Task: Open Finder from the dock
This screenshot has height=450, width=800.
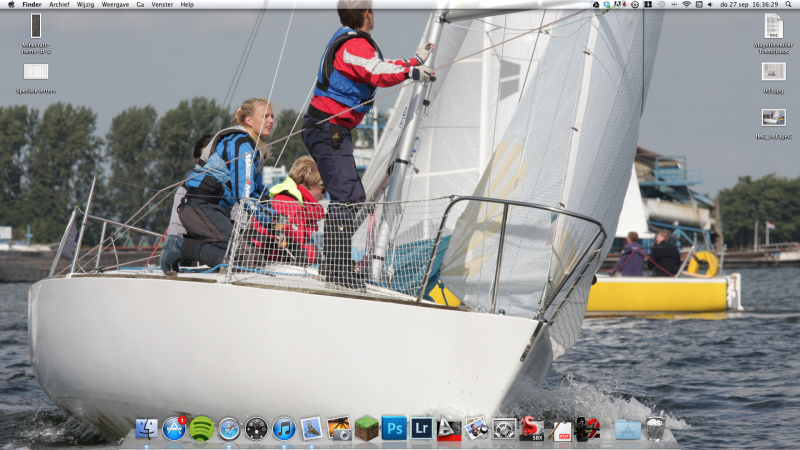Action: point(146,429)
